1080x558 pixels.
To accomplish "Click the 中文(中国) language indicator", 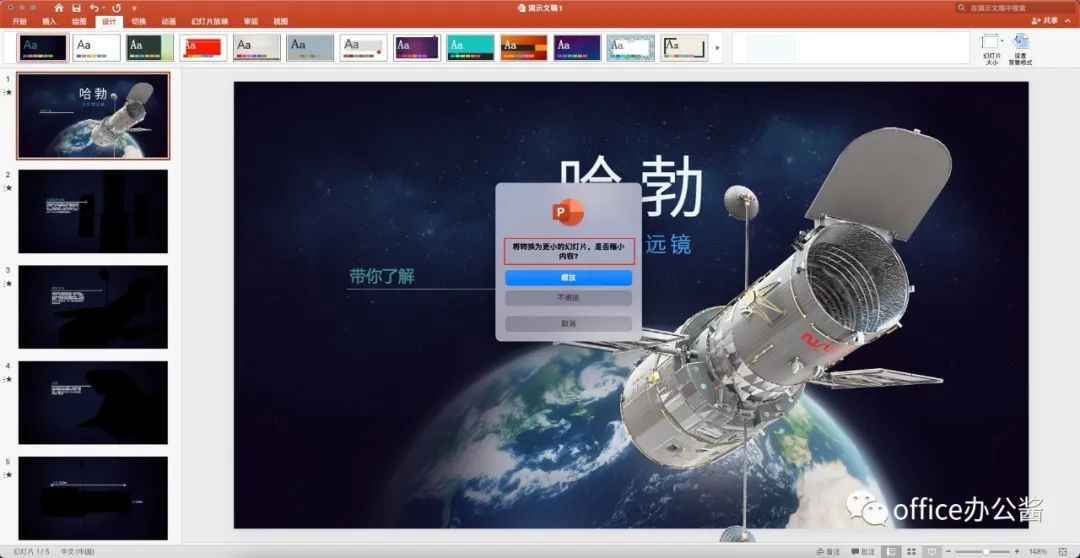I will click(77, 551).
